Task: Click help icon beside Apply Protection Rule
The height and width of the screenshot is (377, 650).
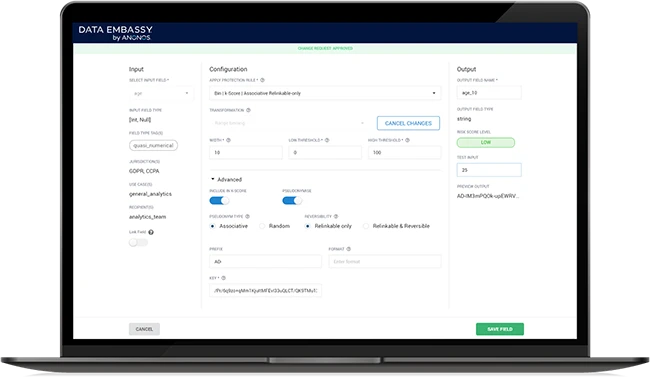Action: 262,80
